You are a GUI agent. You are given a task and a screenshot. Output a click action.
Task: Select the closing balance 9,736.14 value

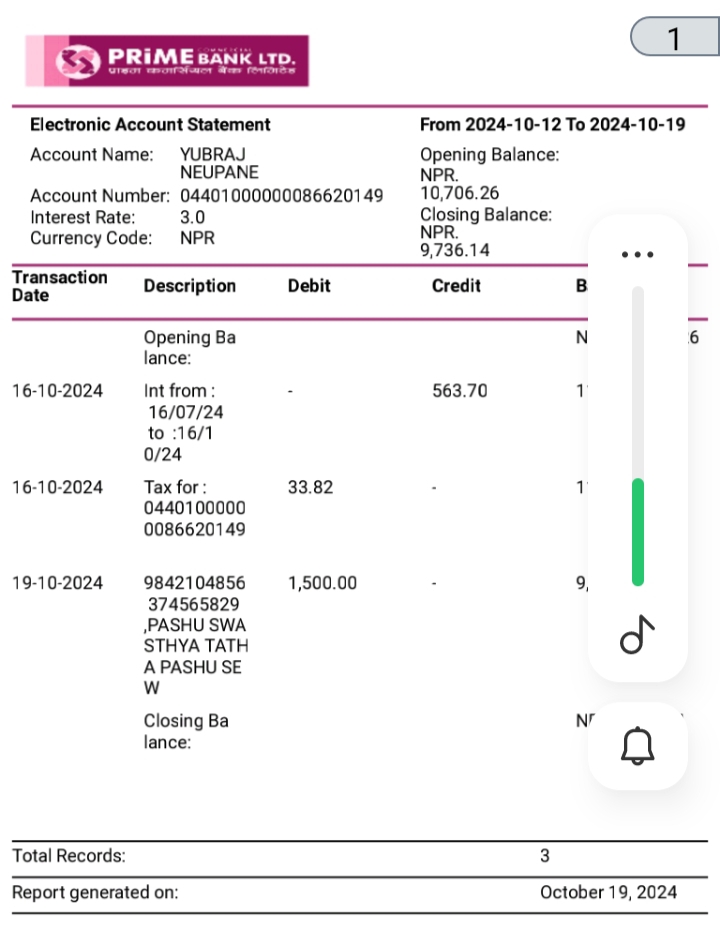455,250
